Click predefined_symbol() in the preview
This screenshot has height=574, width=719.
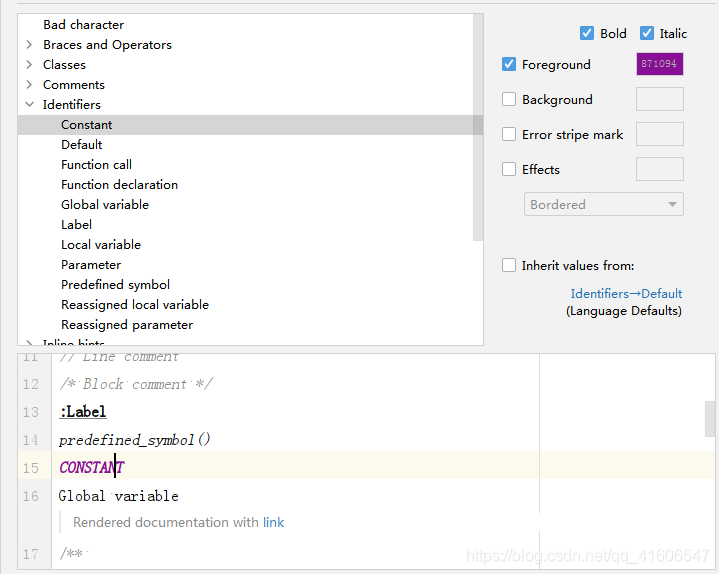click(x=135, y=440)
